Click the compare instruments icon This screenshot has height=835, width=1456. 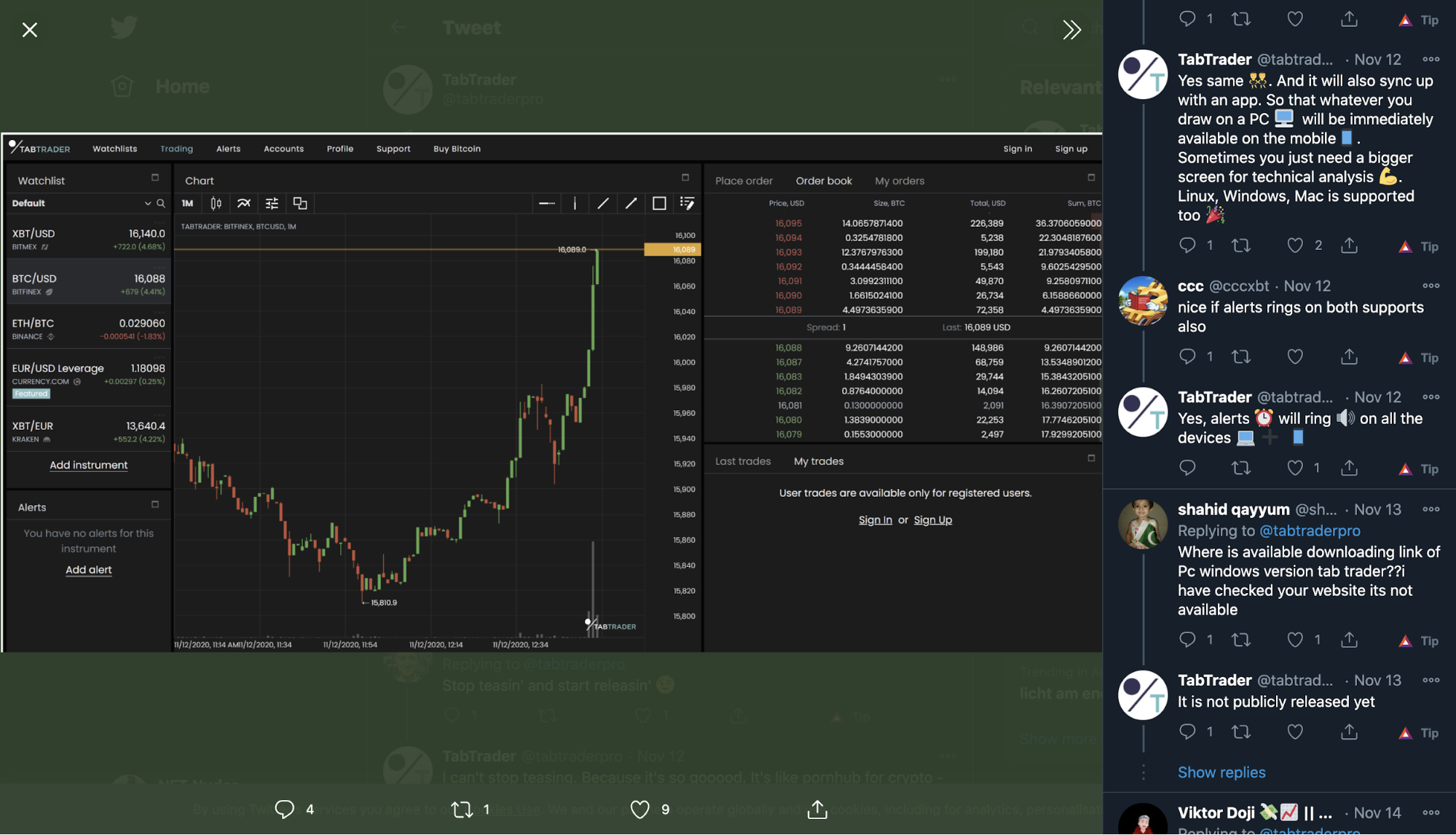[299, 203]
